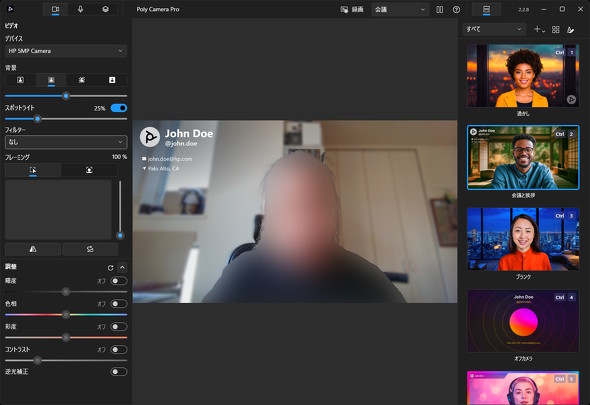The height and width of the screenshot is (405, 590).
Task: Click the スポットライト 25% value
Action: [x=99, y=108]
